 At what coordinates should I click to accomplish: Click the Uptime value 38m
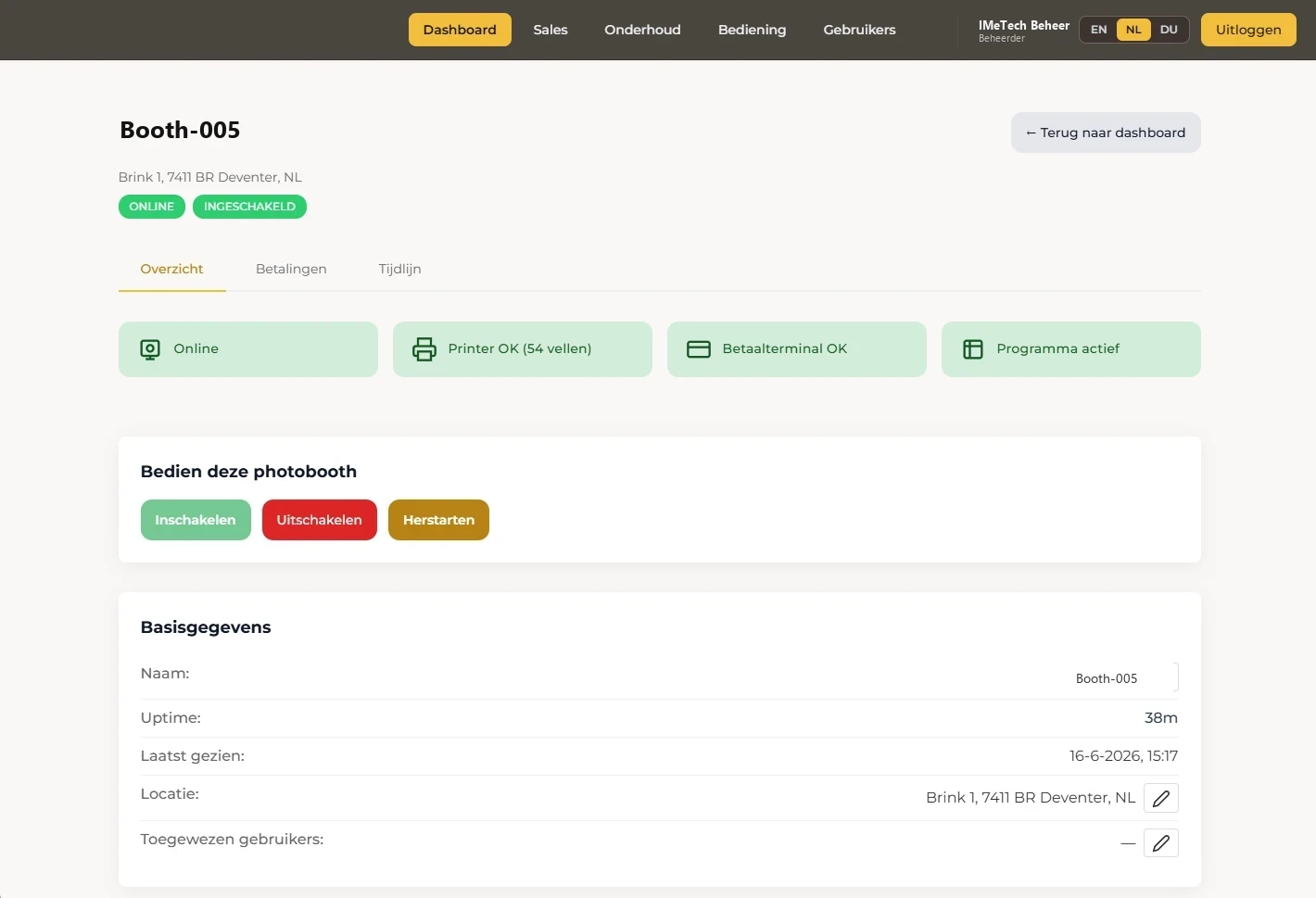(x=1161, y=718)
